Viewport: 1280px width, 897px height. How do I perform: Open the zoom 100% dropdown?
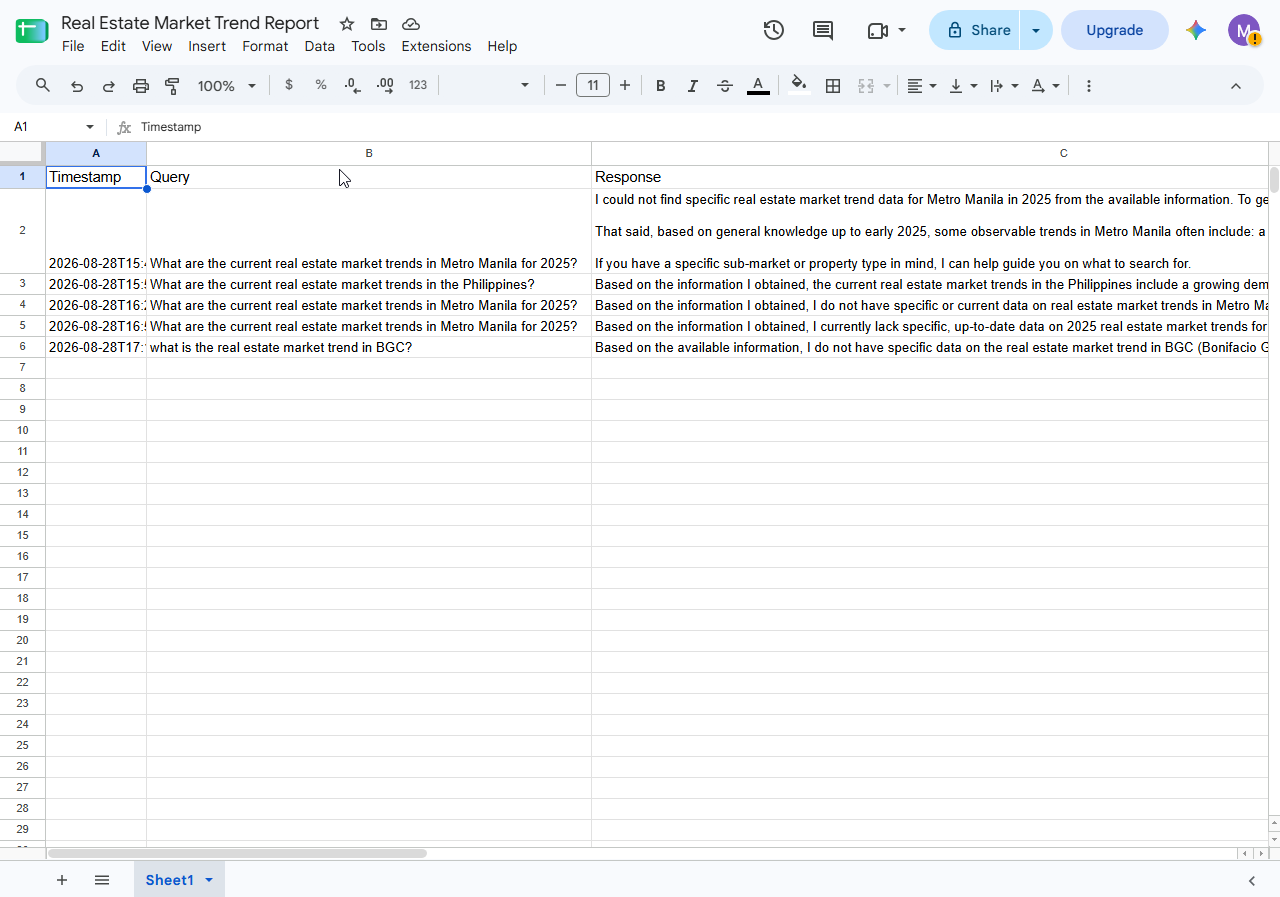pyautogui.click(x=227, y=86)
